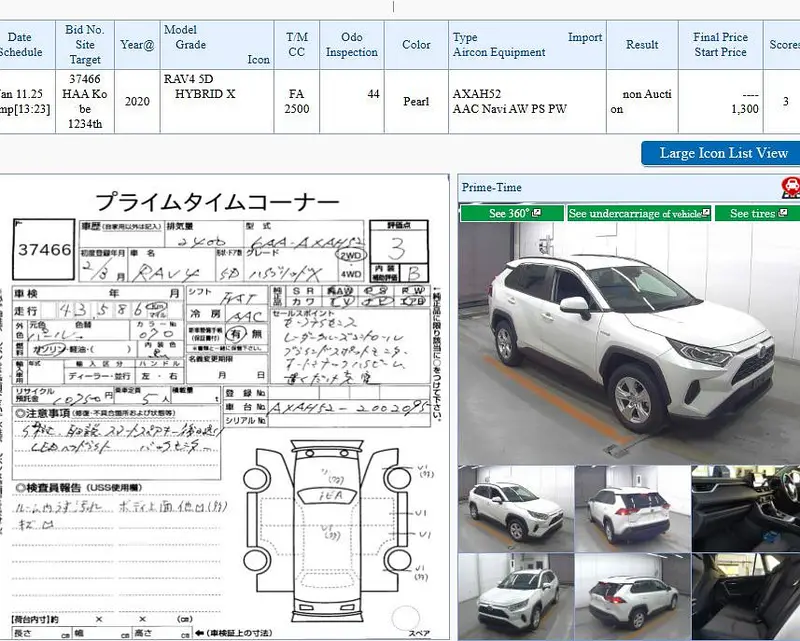The image size is (800, 641).
Task: Click the red car icon beside Prime-Time
Action: (790, 186)
